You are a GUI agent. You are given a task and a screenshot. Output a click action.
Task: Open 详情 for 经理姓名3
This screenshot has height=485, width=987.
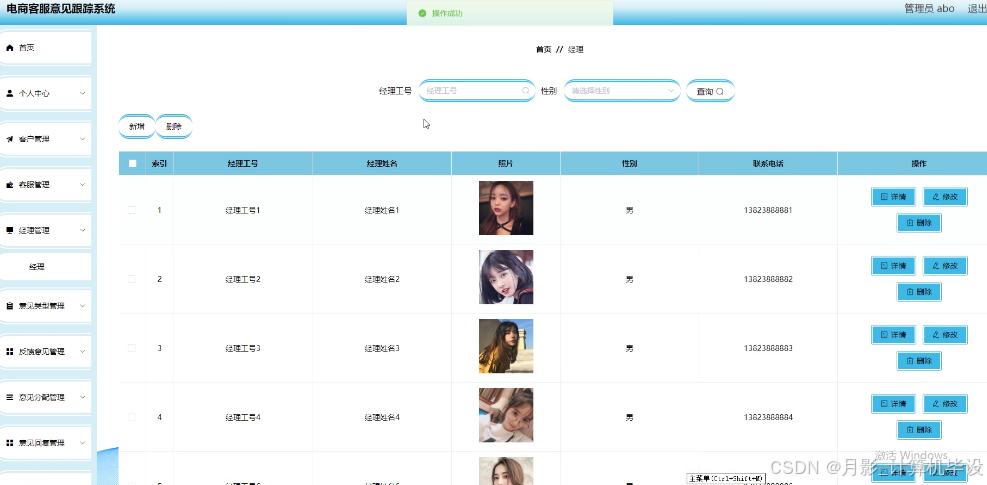[893, 335]
